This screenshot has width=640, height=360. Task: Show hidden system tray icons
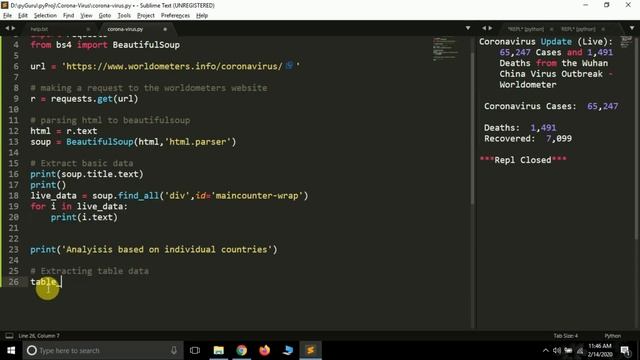(546, 350)
